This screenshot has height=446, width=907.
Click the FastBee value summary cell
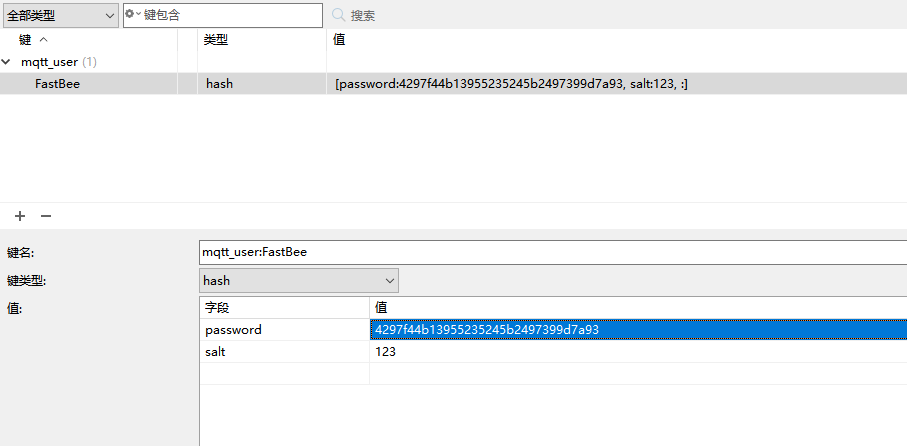617,84
